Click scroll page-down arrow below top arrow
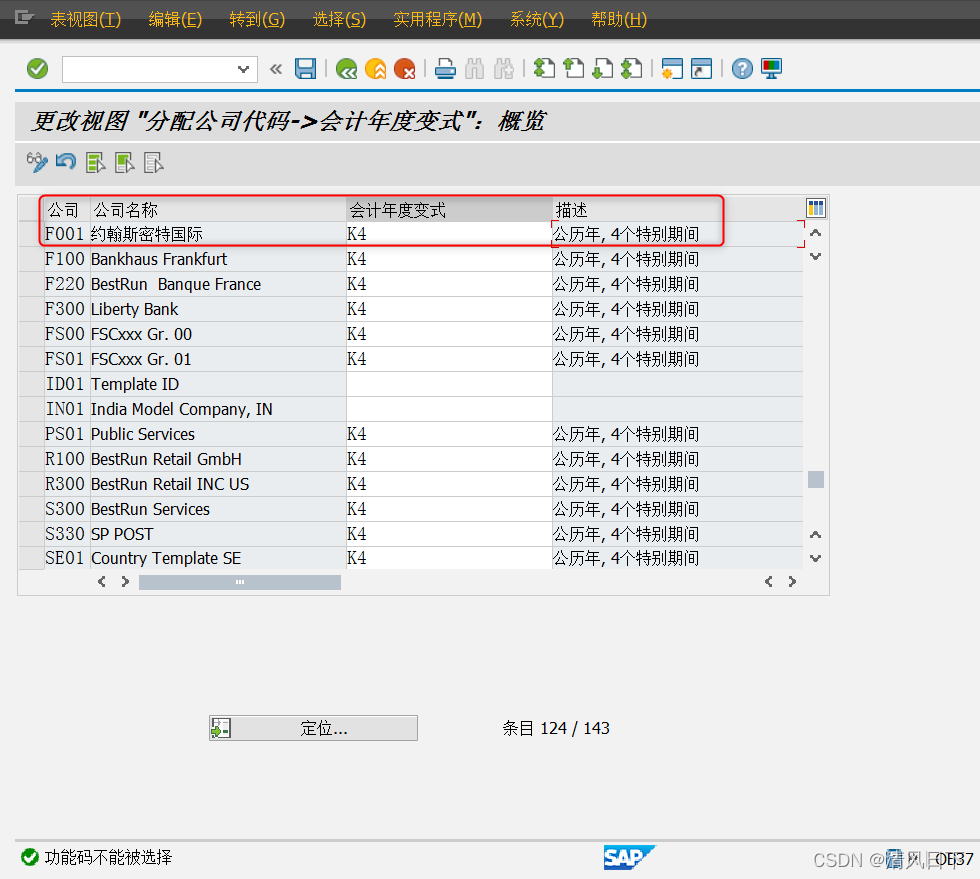 coord(816,256)
